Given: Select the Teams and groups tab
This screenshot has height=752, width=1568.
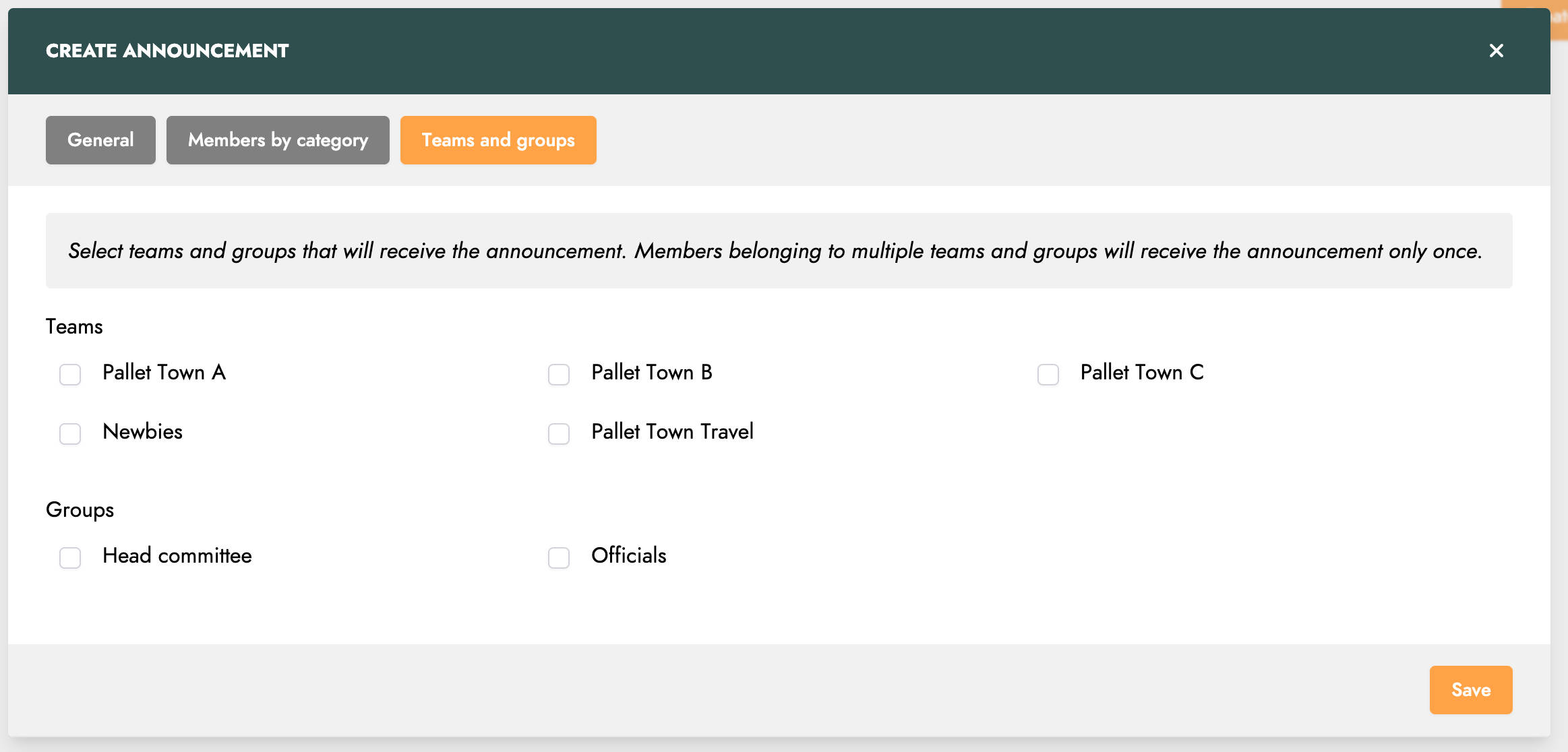Looking at the screenshot, I should tap(498, 140).
